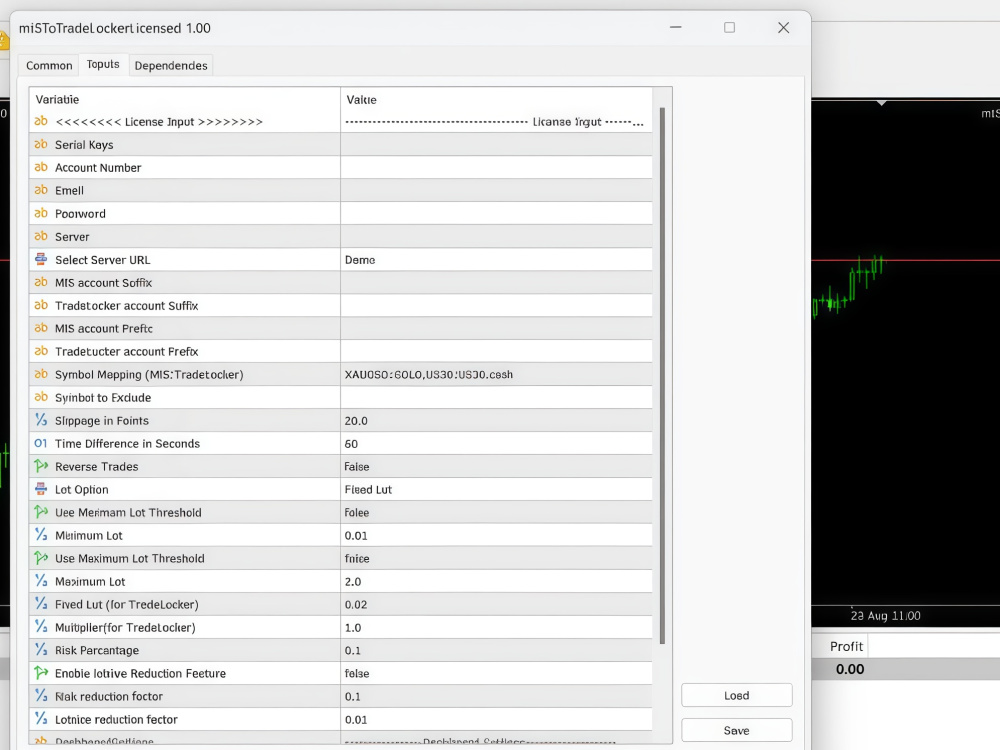Image resolution: width=1000 pixels, height=750 pixels.
Task: Click the Mapimum Lot value 2.0
Action: pyautogui.click(x=353, y=581)
